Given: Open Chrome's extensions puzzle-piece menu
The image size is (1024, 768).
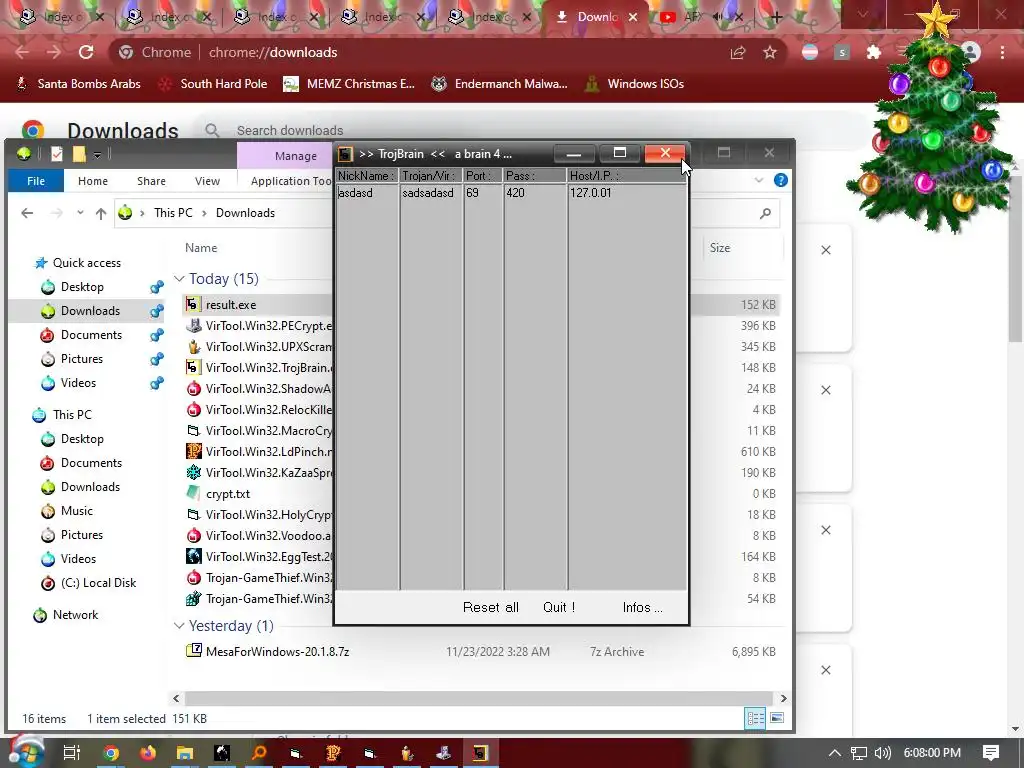Looking at the screenshot, I should coord(874,52).
